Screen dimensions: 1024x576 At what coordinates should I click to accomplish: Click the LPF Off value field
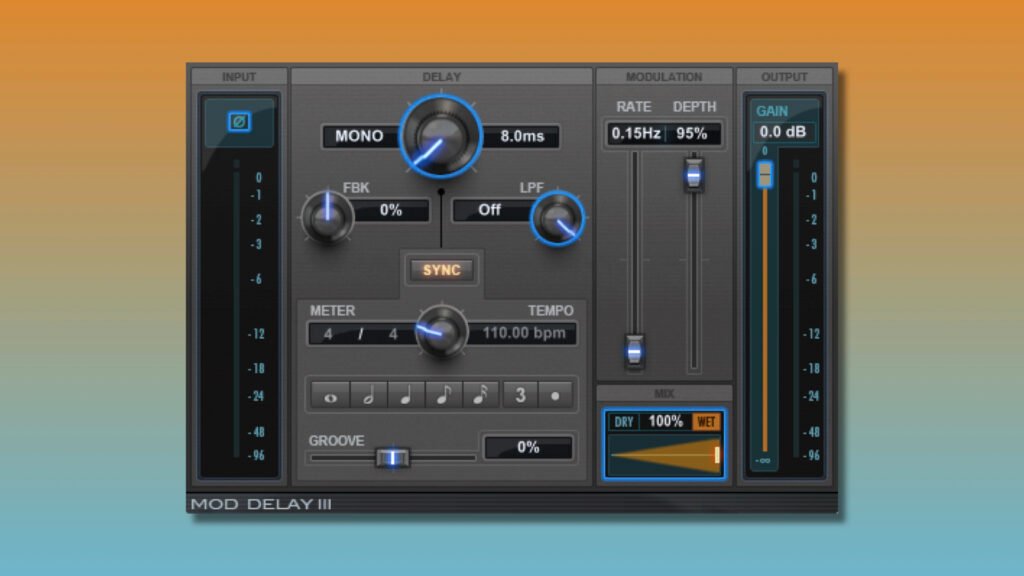point(490,210)
